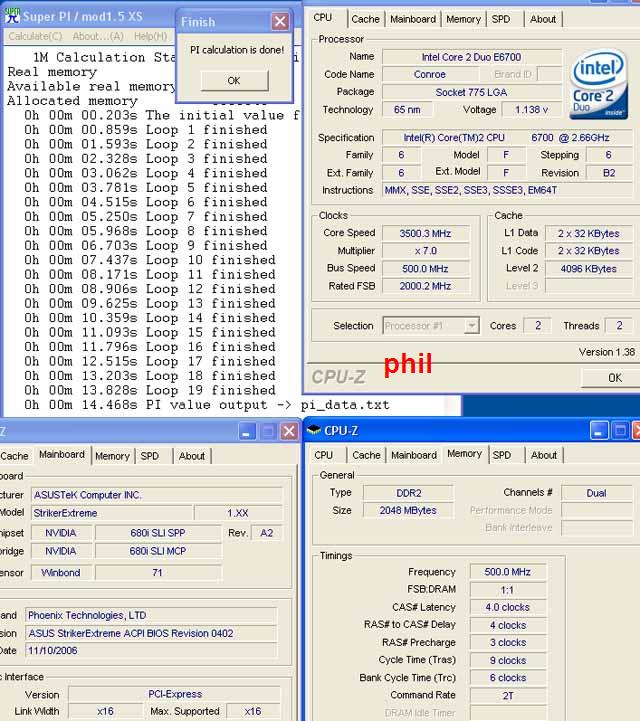Click the Intel Core 2 Duo logo
640x721 pixels.
pos(599,85)
